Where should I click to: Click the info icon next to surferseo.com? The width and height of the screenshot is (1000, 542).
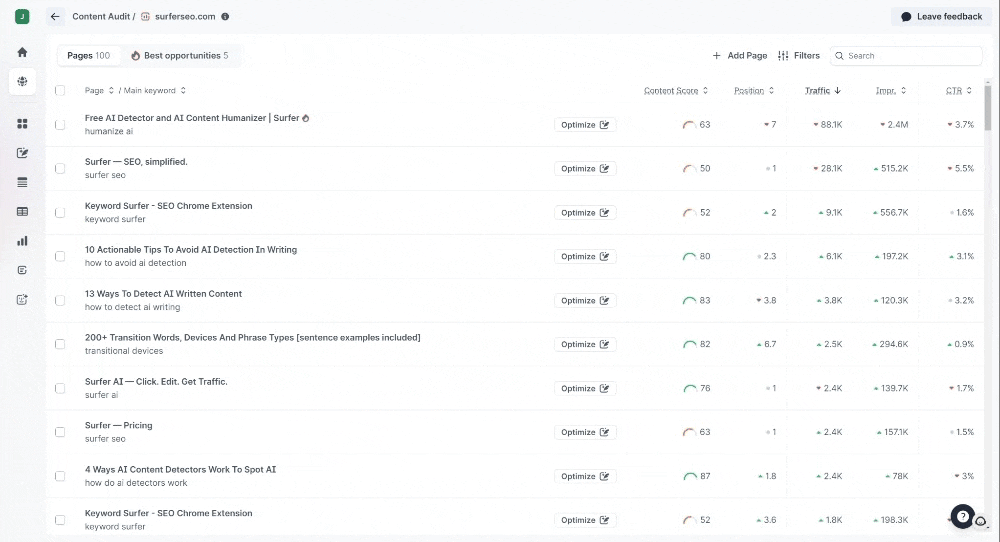click(225, 17)
